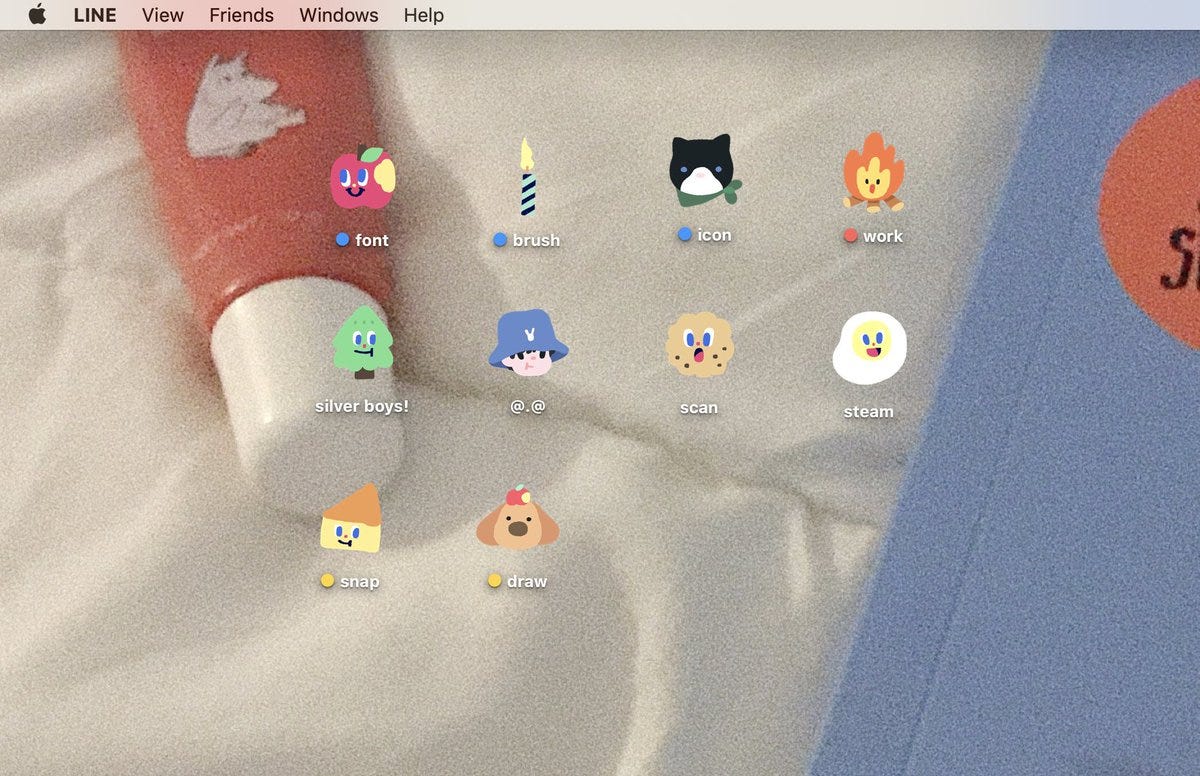Open the View menu
The image size is (1200, 776).
coord(163,15)
